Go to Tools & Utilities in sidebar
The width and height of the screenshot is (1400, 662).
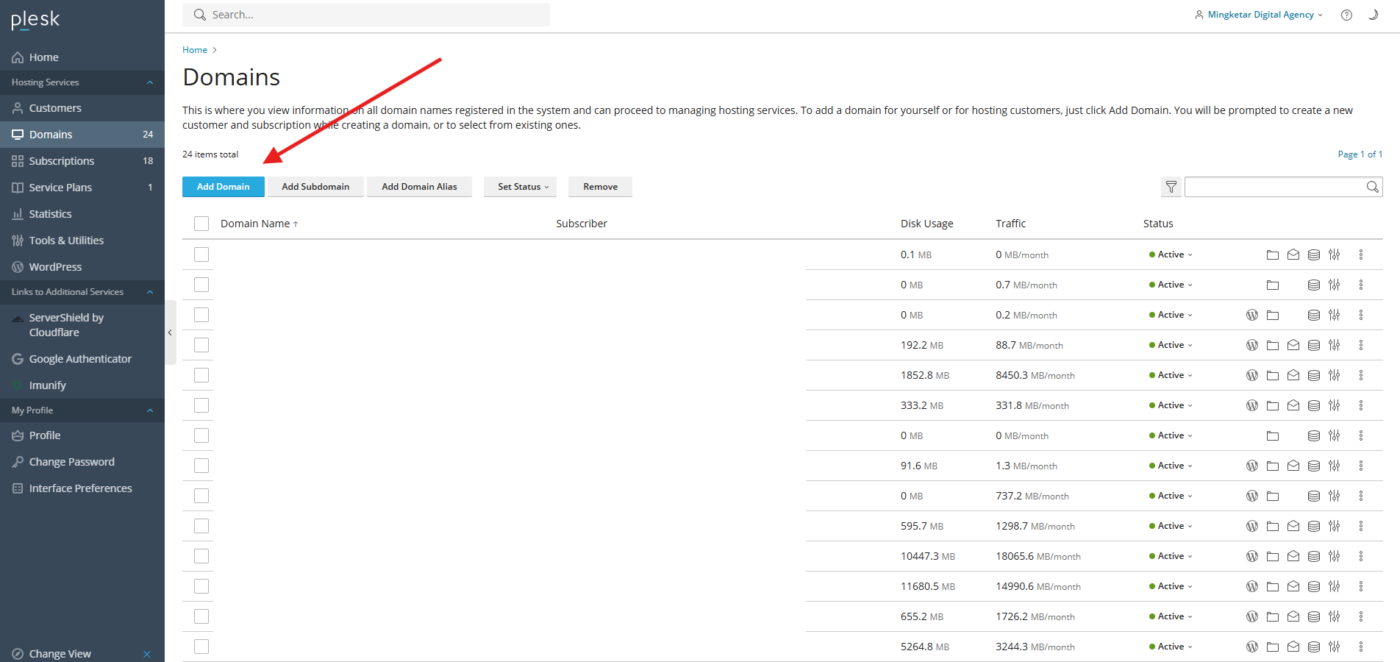pos(66,241)
